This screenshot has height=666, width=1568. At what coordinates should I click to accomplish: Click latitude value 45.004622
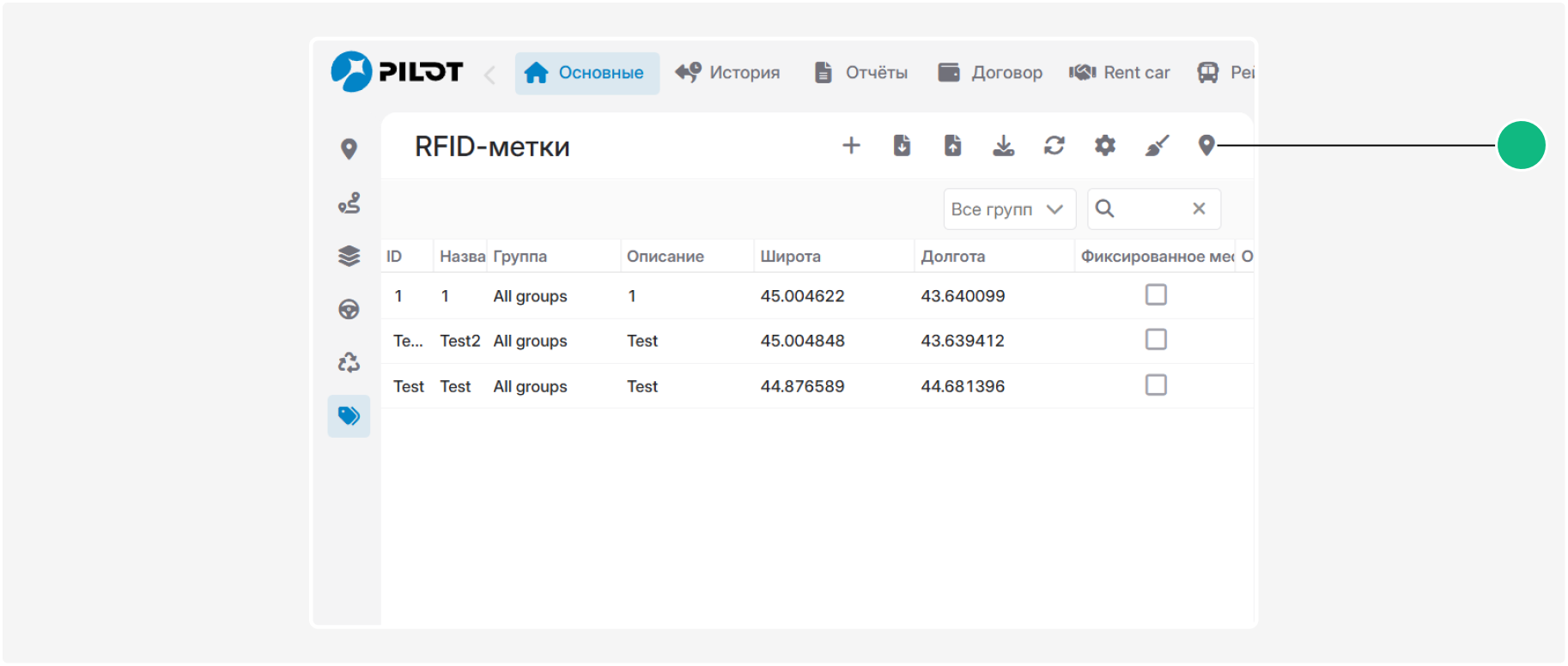tap(802, 296)
